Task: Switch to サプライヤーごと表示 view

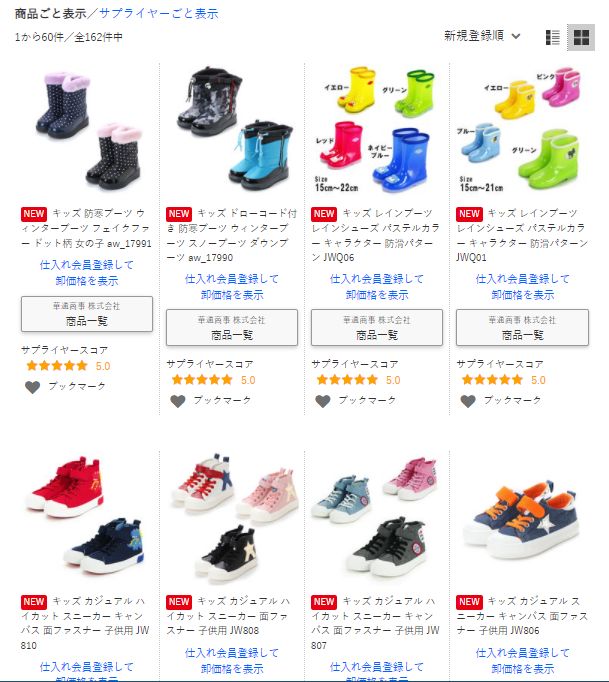Action: coord(159,13)
